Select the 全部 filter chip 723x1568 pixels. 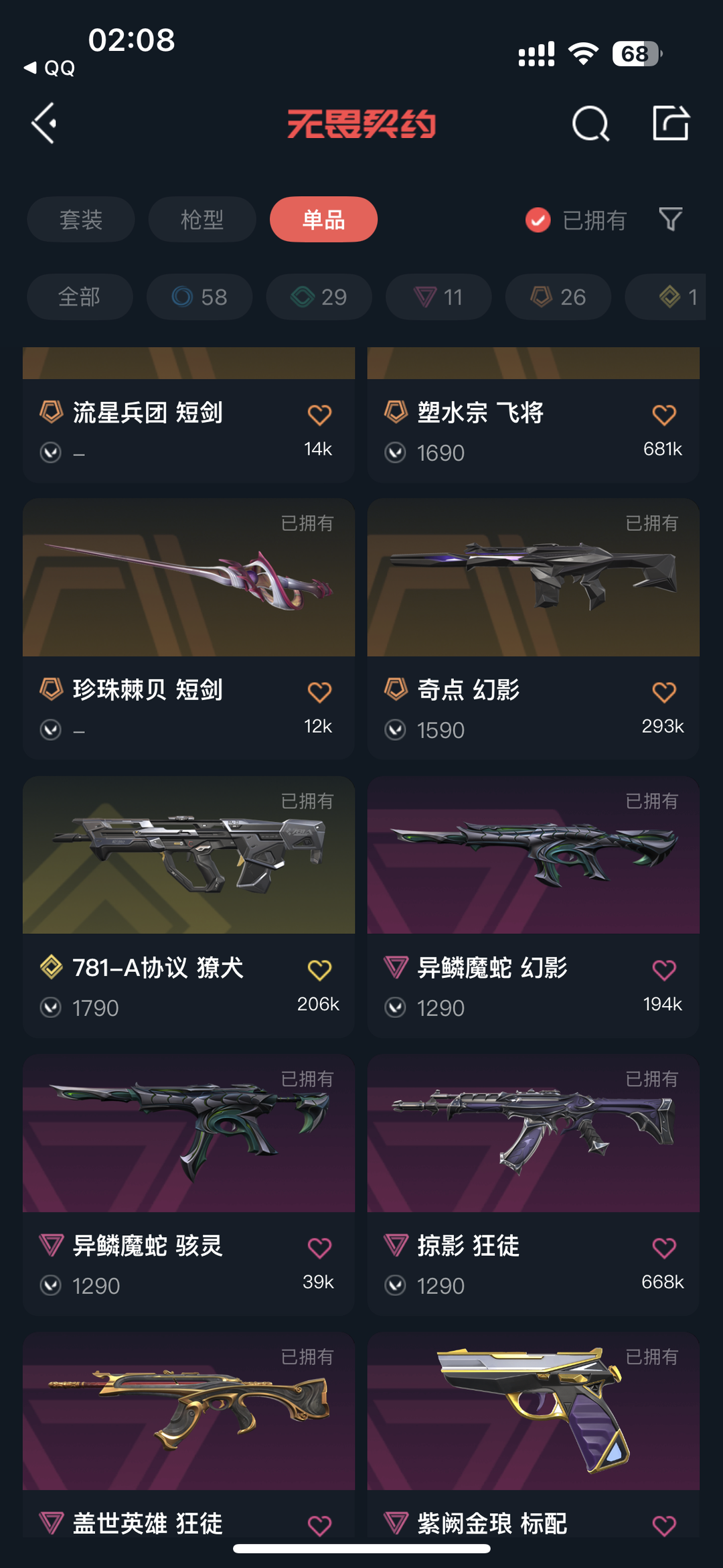click(80, 297)
